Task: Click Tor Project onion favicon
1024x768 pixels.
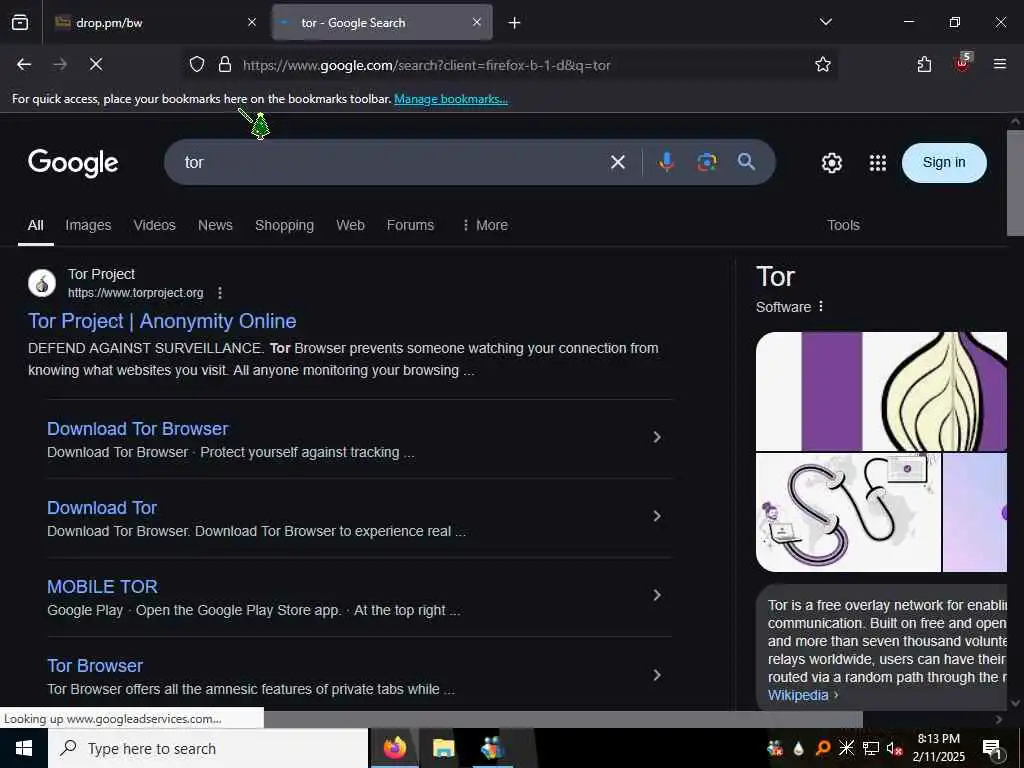Action: point(42,283)
